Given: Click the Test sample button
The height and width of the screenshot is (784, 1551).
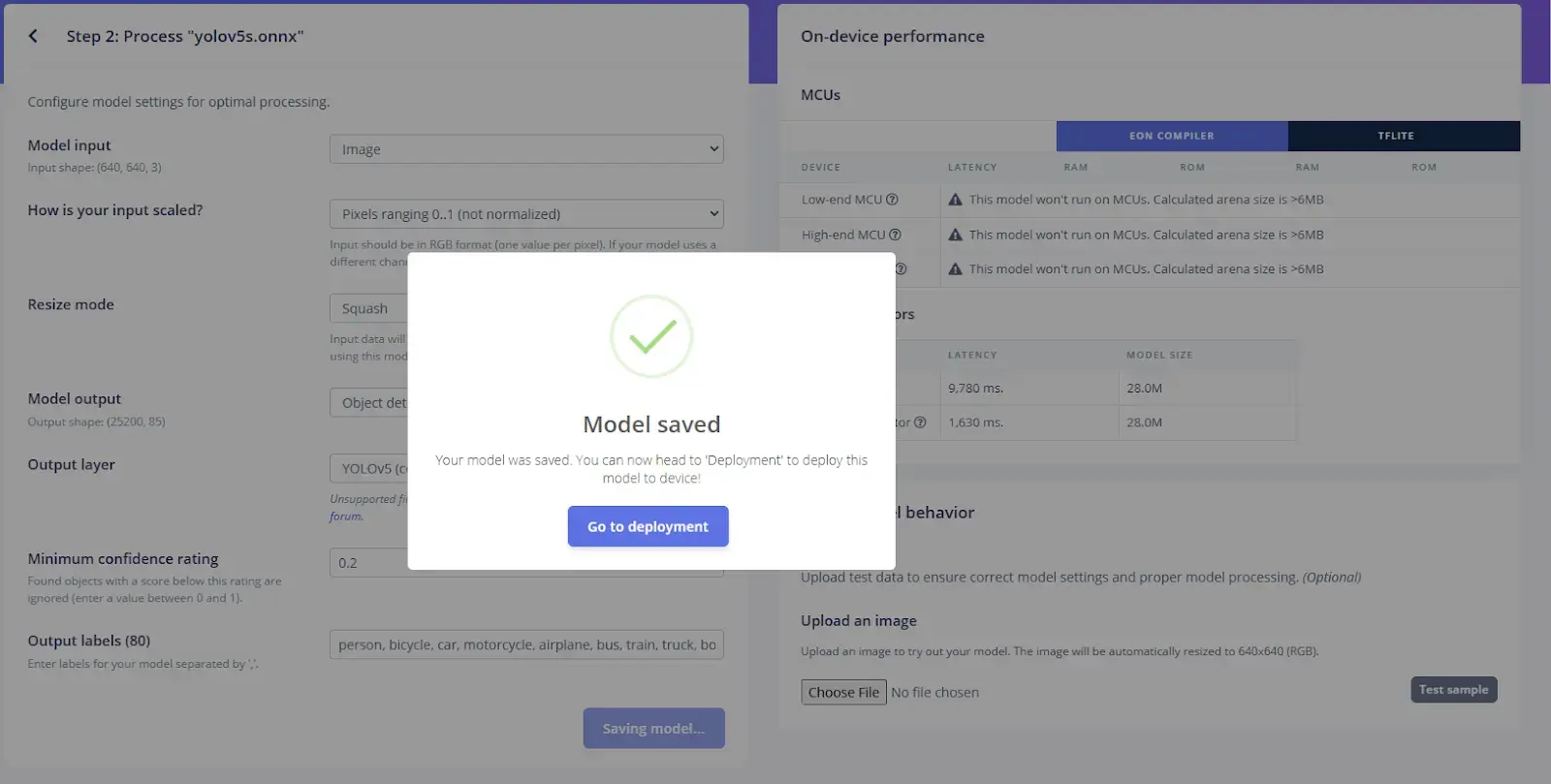Looking at the screenshot, I should click(1453, 690).
